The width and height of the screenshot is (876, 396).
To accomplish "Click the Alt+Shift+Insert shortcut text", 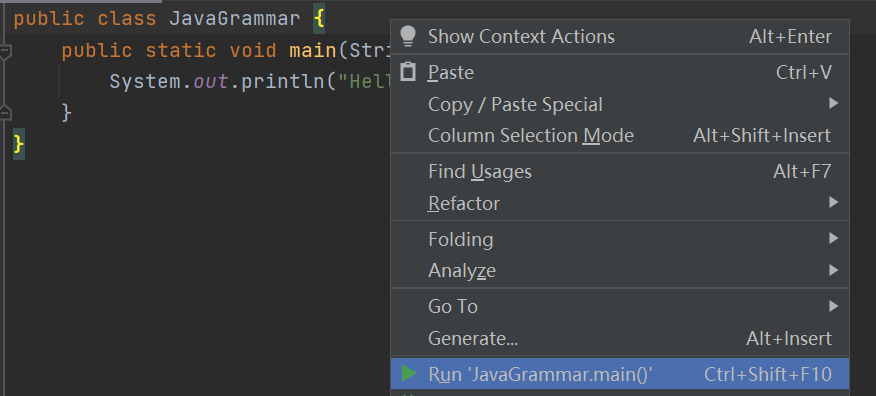I will click(761, 136).
